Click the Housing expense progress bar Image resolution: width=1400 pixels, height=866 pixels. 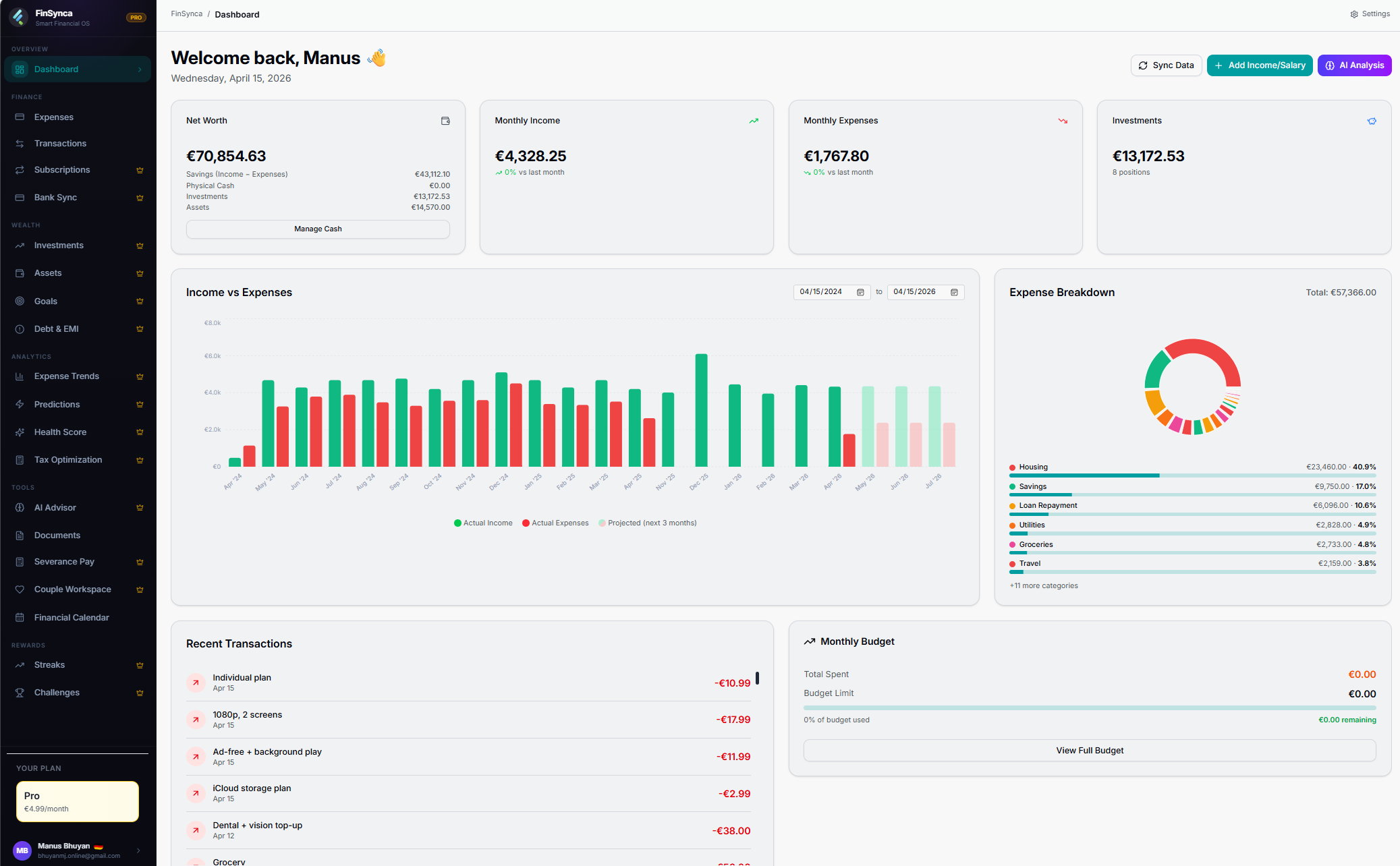(1192, 475)
